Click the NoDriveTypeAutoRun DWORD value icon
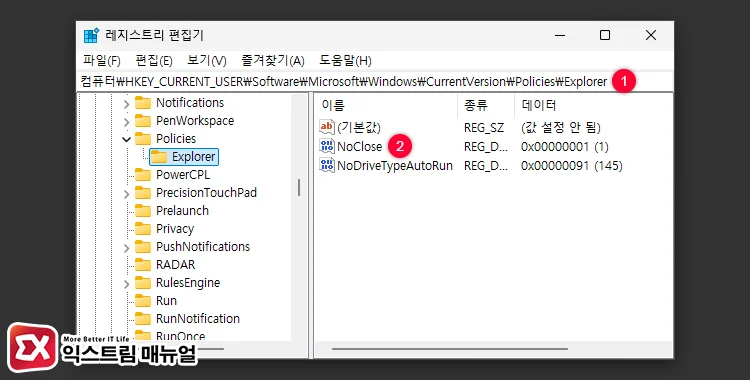Image resolution: width=750 pixels, height=380 pixels. tap(327, 166)
